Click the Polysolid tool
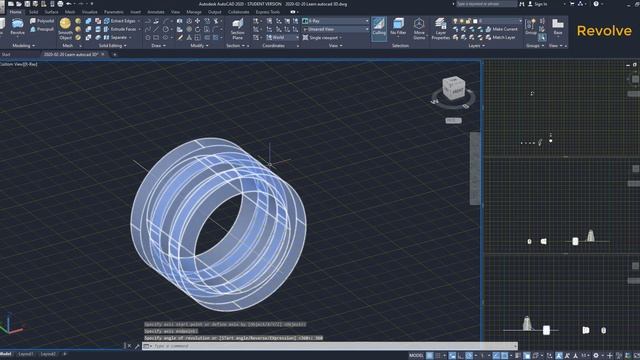Viewport: 640px width, 360px height. click(42, 21)
